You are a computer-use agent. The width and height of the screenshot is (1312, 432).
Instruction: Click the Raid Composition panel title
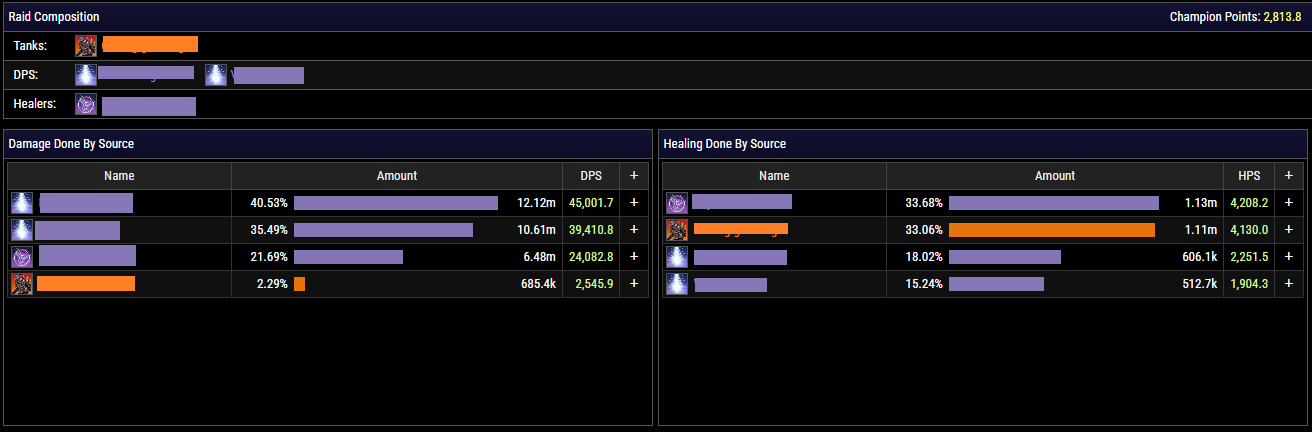click(x=54, y=17)
